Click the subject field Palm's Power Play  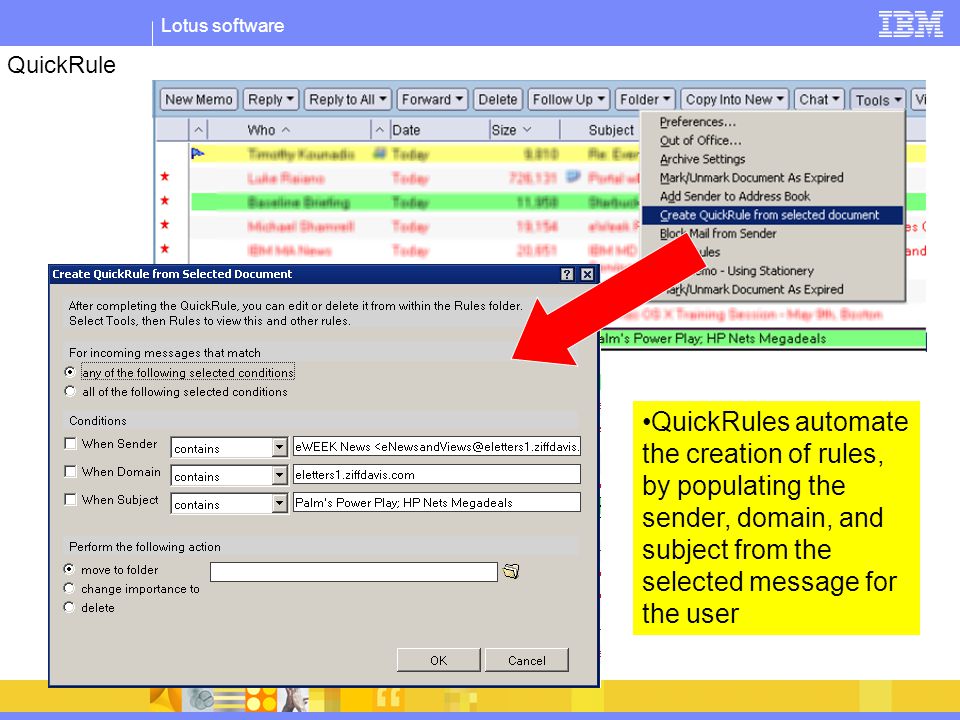coord(437,503)
